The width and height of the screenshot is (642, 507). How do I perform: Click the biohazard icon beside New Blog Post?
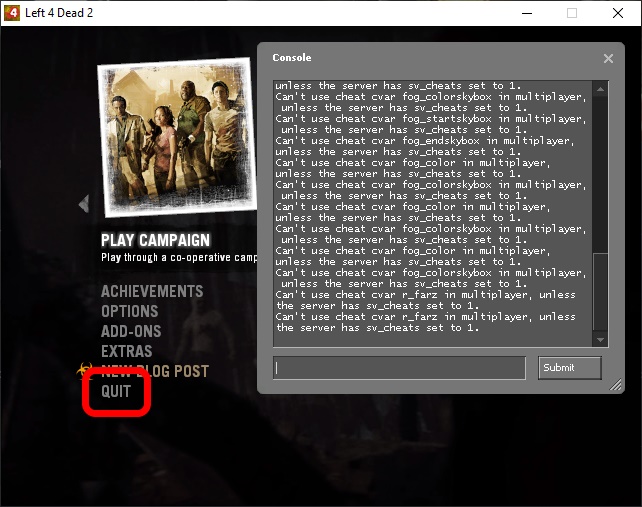coord(87,371)
